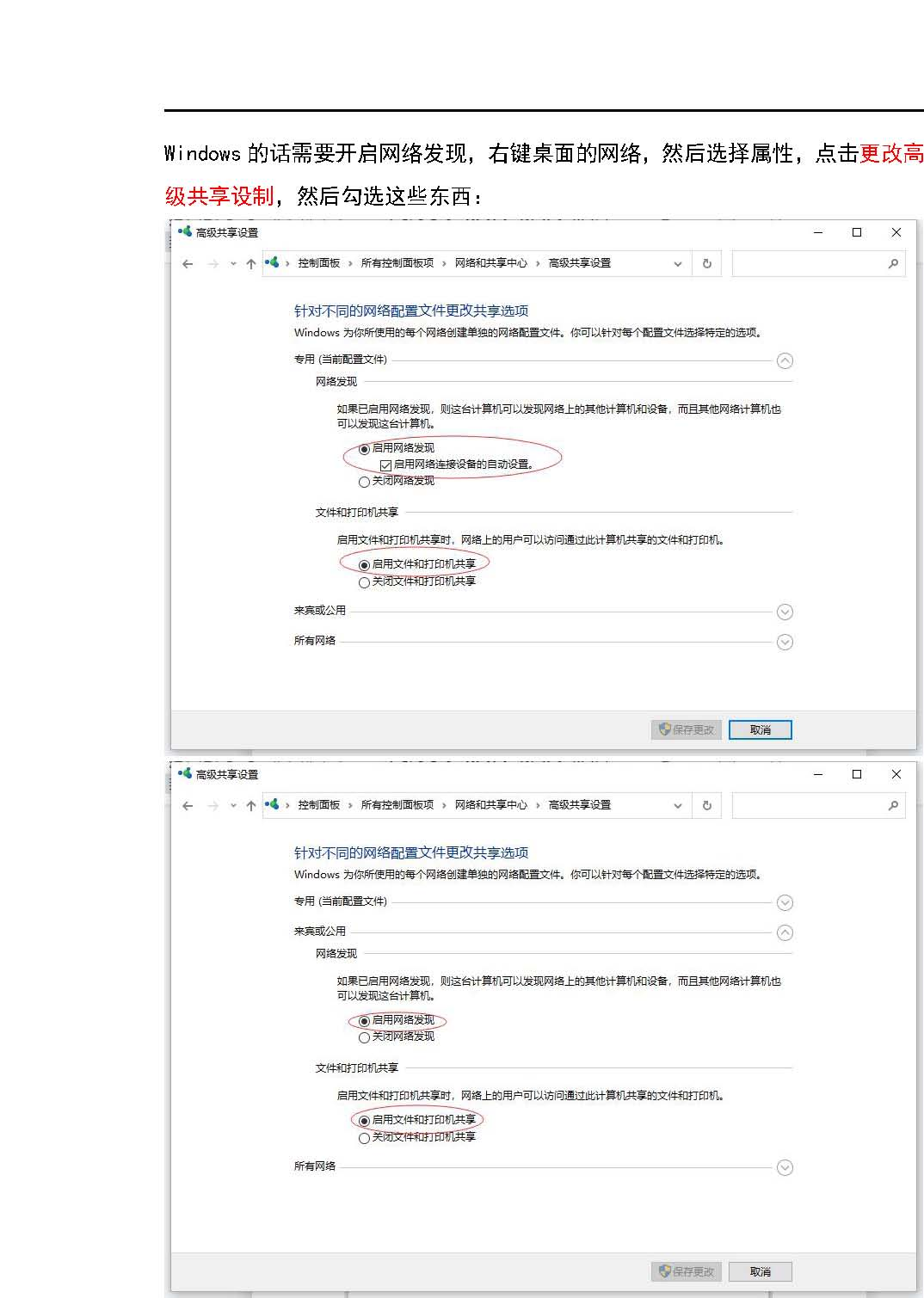Image resolution: width=924 pixels, height=1298 pixels.
Task: Click the search box in the upper window
Action: click(x=818, y=263)
